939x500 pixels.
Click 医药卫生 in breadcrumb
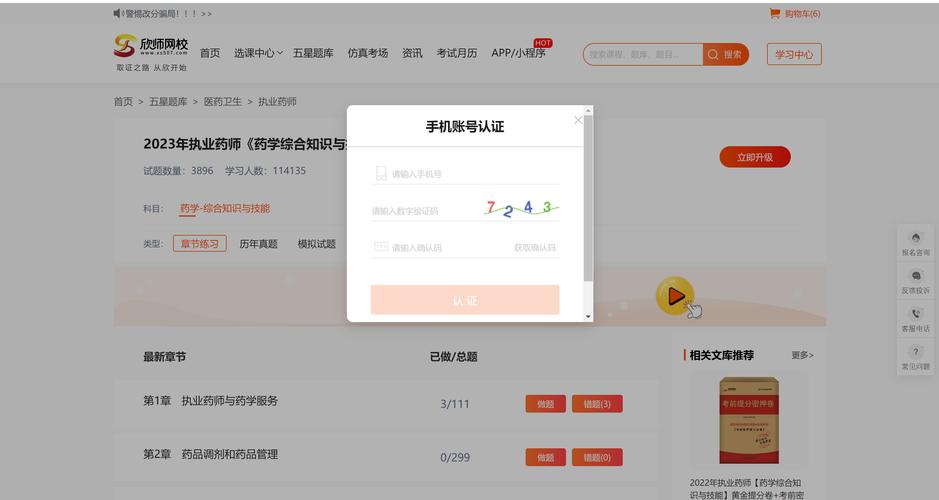coord(223,101)
